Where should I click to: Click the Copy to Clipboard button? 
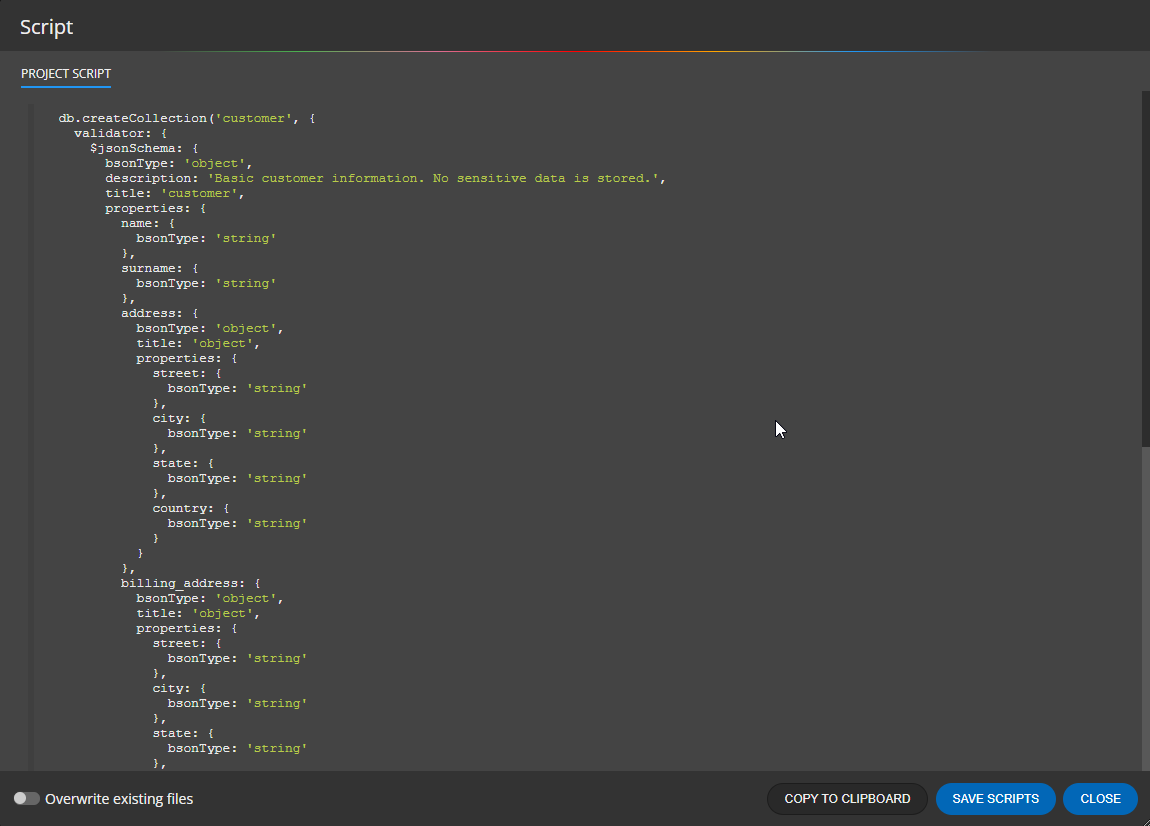coord(847,799)
